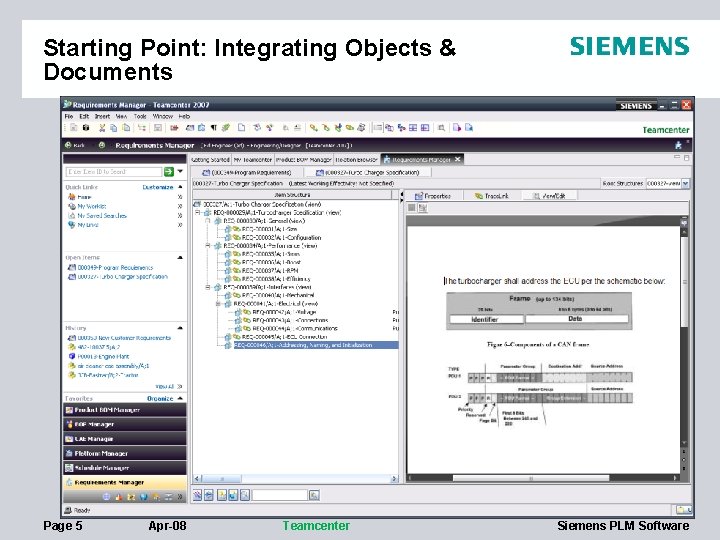Collapse the REQ-000034 Performance node
This screenshot has height=540, width=720.
click(208, 246)
